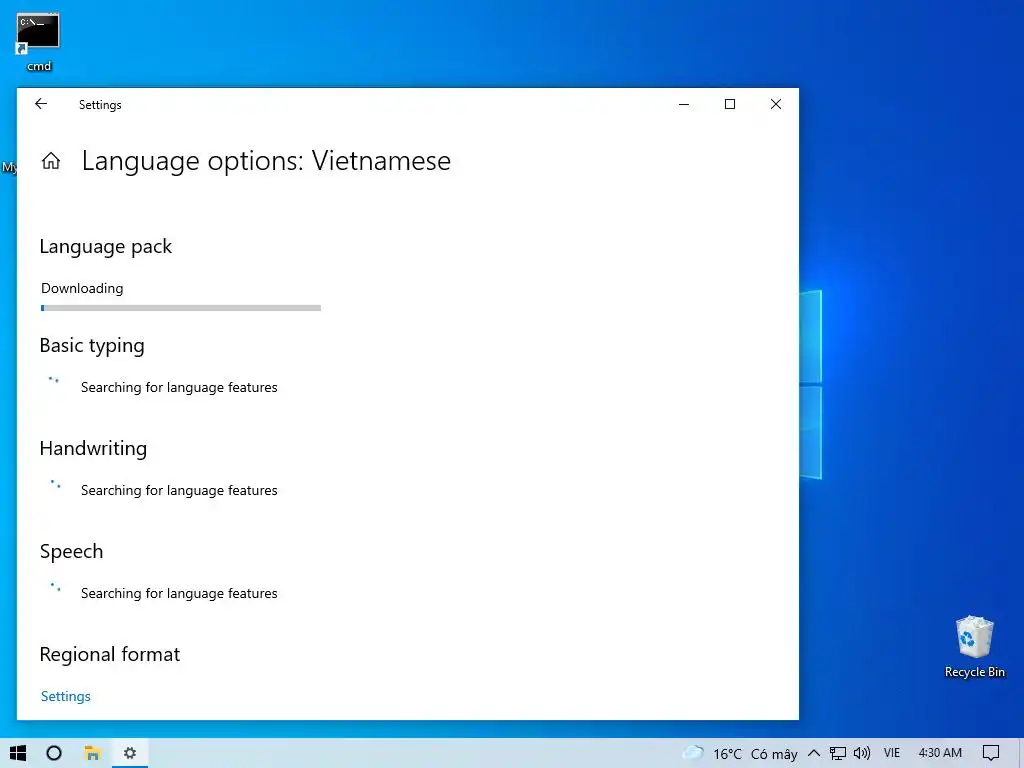The height and width of the screenshot is (768, 1024).
Task: Click 'Searching for language features' under Basic typing
Action: coord(179,387)
